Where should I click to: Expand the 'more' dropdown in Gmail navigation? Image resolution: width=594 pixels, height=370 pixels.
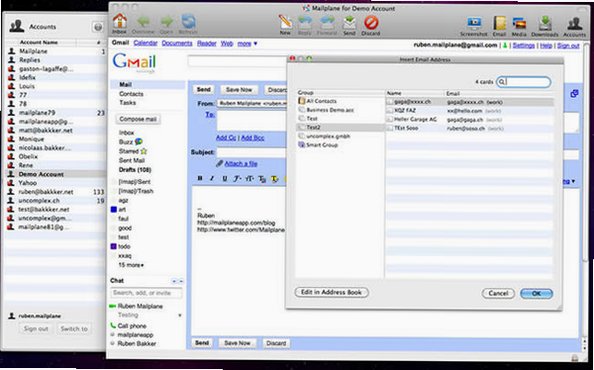(247, 44)
